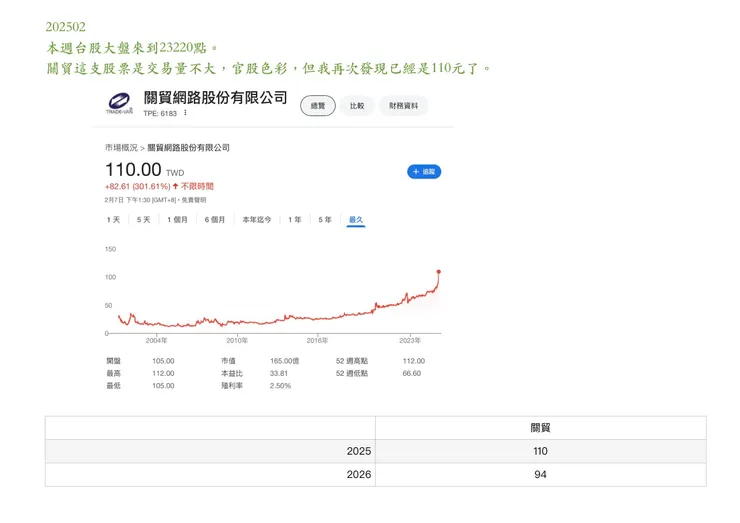This screenshot has width=740, height=523.
Task: Click the 市場概況 breadcrumb link
Action: [x=121, y=148]
